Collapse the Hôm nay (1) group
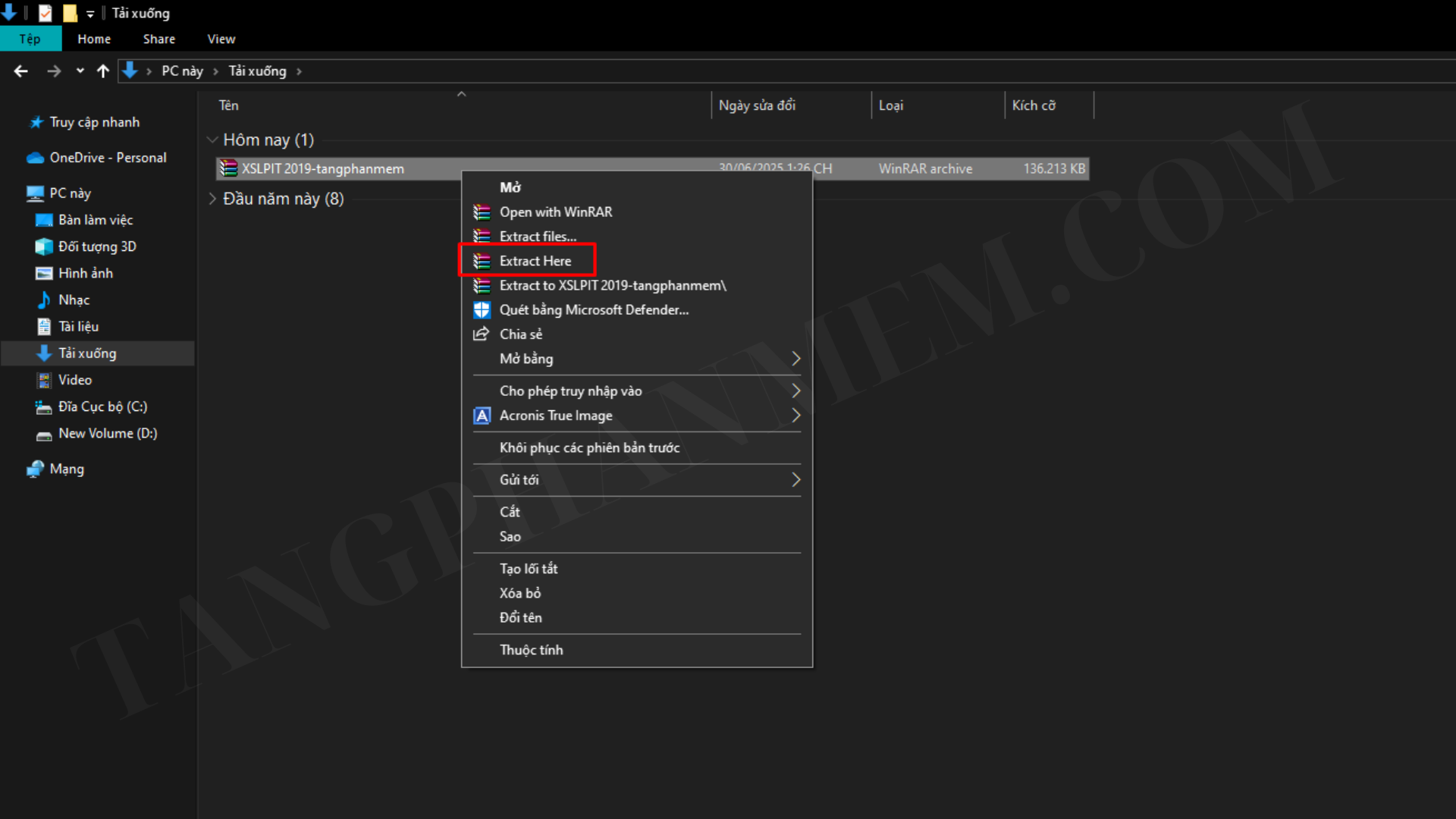Viewport: 1456px width, 819px height. pyautogui.click(x=212, y=140)
